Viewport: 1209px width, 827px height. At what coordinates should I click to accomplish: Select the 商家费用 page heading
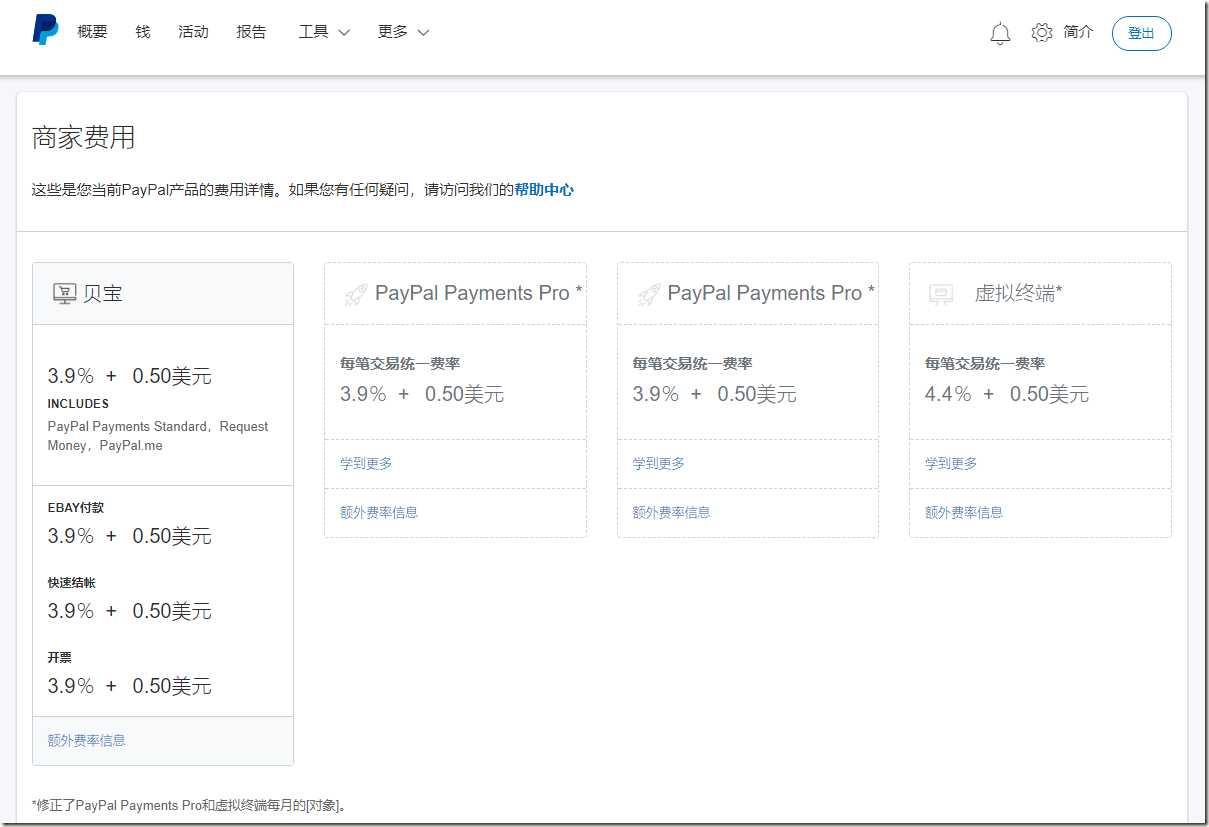point(84,138)
